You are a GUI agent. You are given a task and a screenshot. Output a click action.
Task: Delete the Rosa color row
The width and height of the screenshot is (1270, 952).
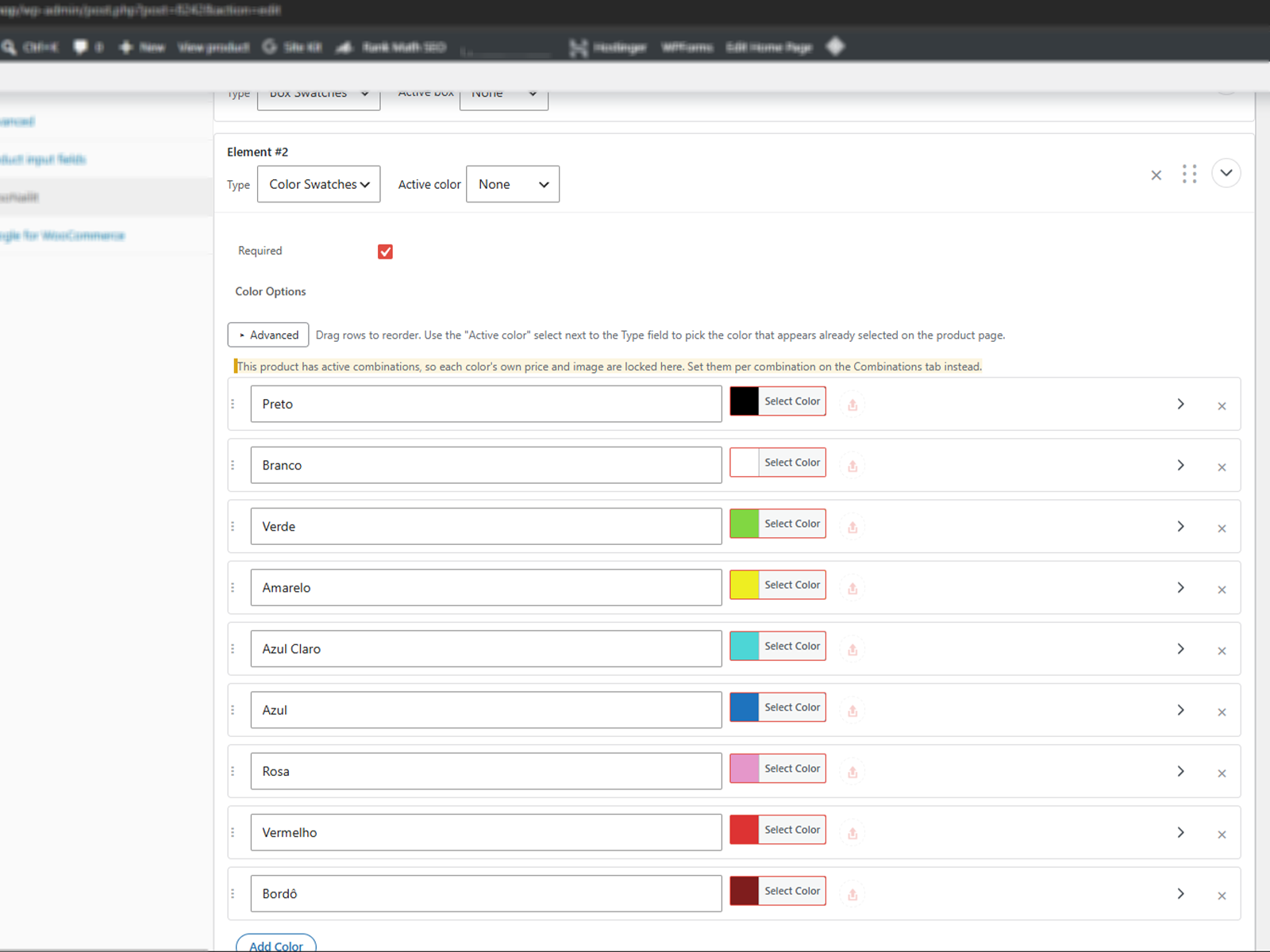(1222, 773)
